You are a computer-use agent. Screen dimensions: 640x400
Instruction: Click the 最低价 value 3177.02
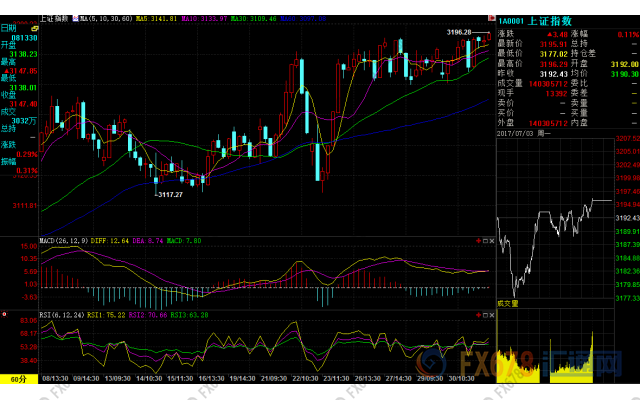(553, 54)
